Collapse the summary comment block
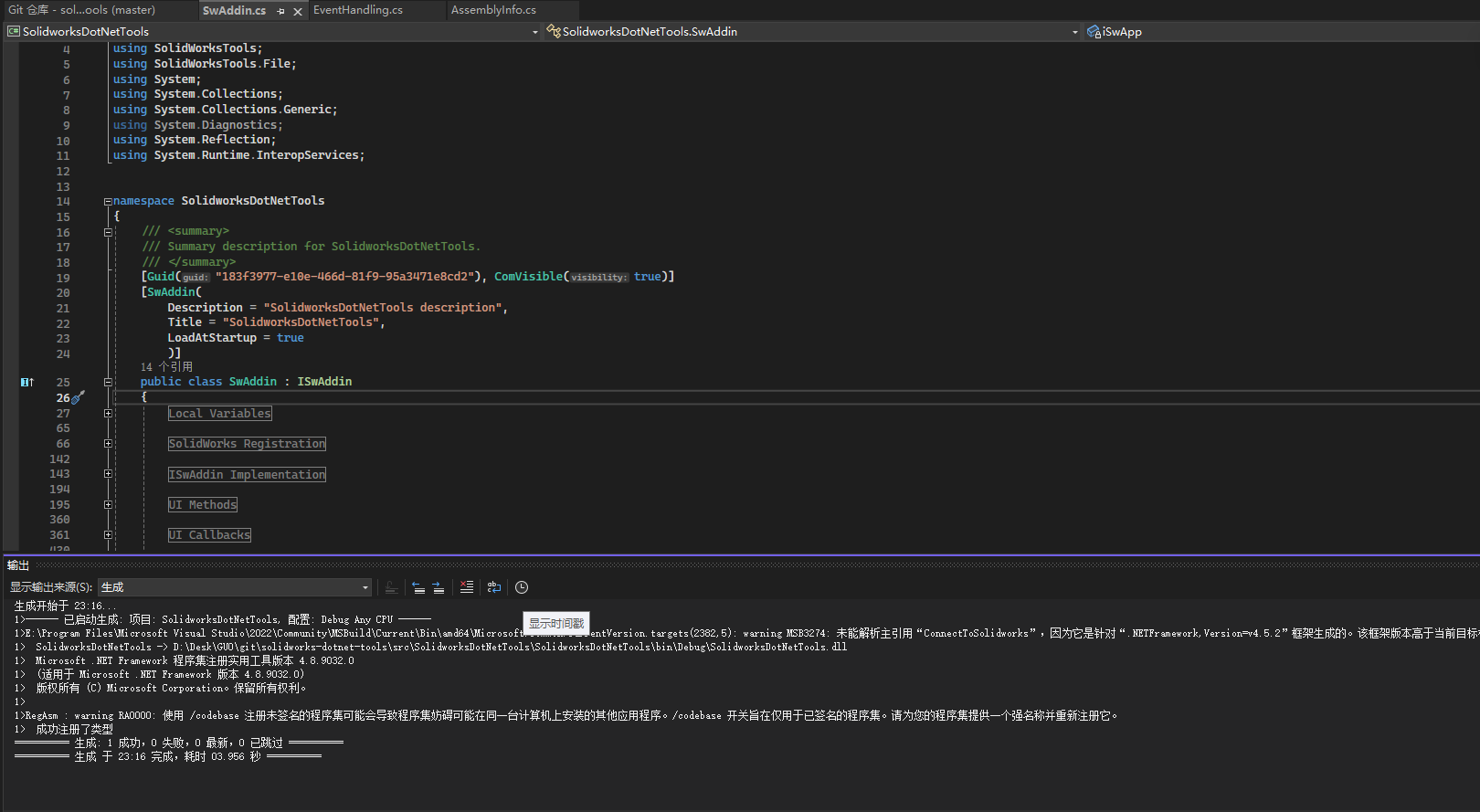The height and width of the screenshot is (812, 1480). pyautogui.click(x=108, y=232)
